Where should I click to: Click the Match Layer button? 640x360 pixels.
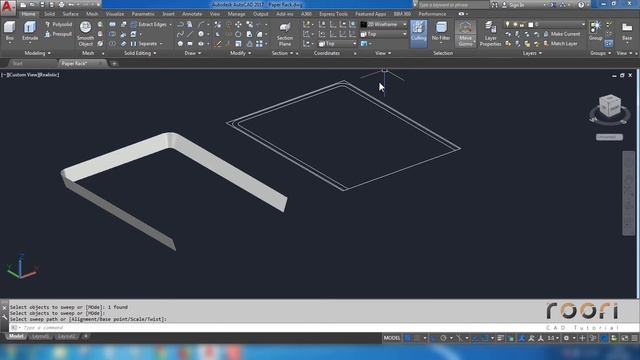click(560, 44)
